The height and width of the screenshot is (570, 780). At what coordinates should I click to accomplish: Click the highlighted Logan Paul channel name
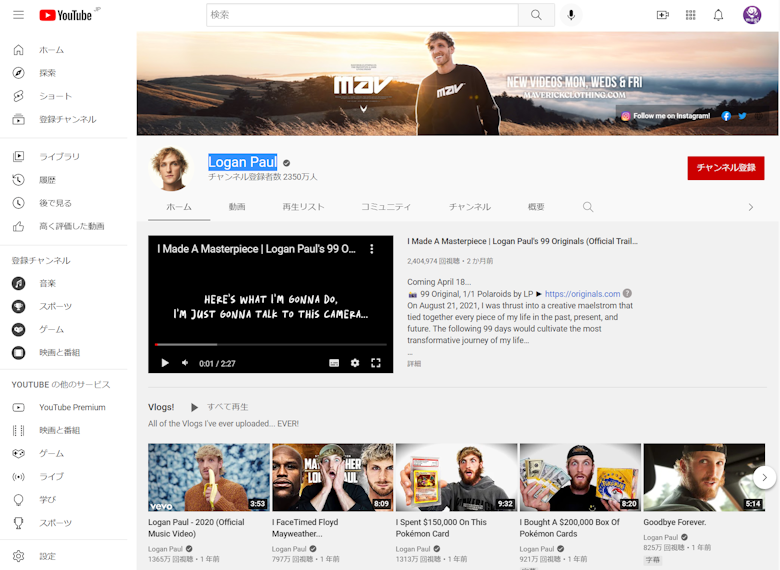click(242, 162)
